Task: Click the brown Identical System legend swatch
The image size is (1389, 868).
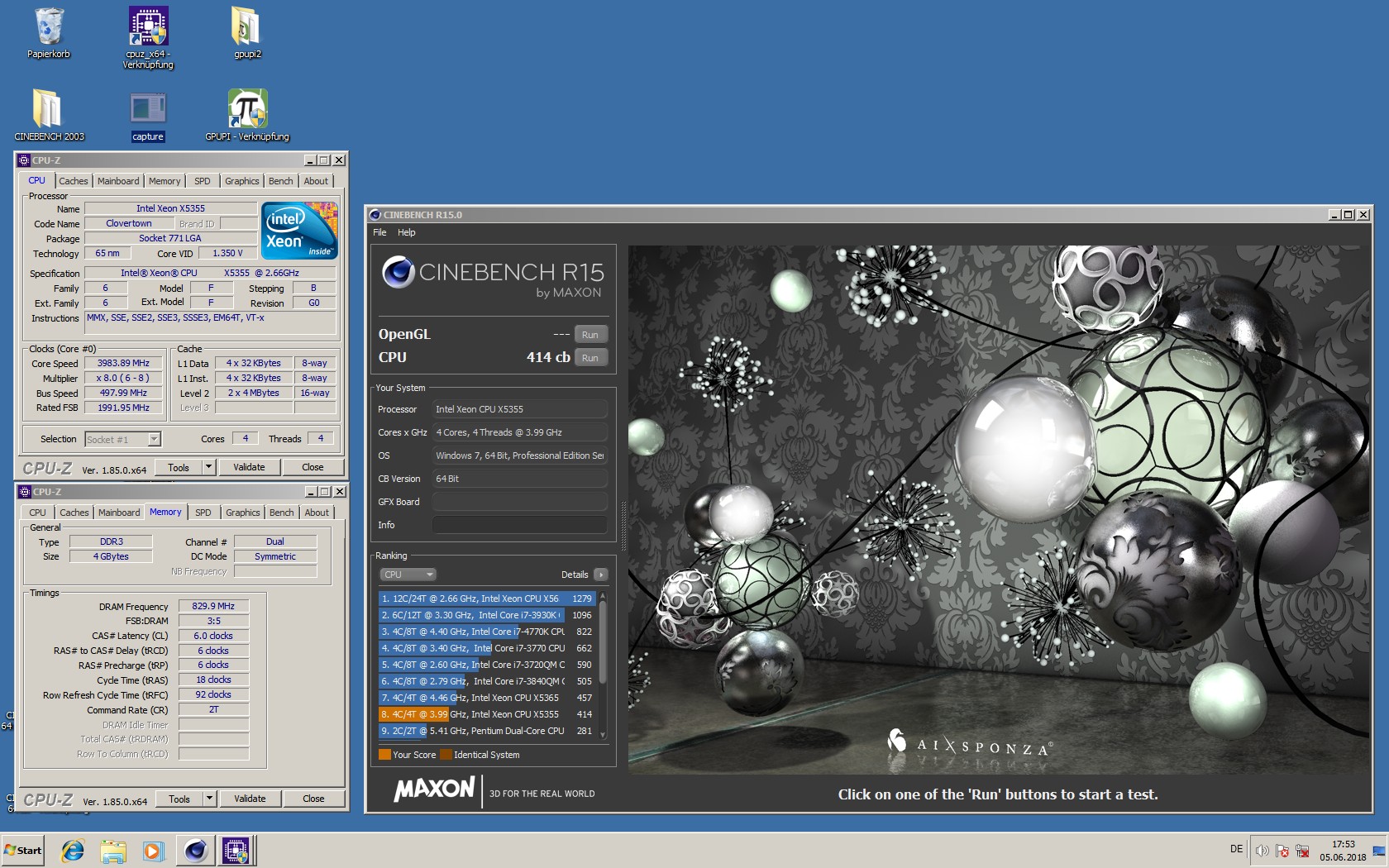Action: coord(446,754)
